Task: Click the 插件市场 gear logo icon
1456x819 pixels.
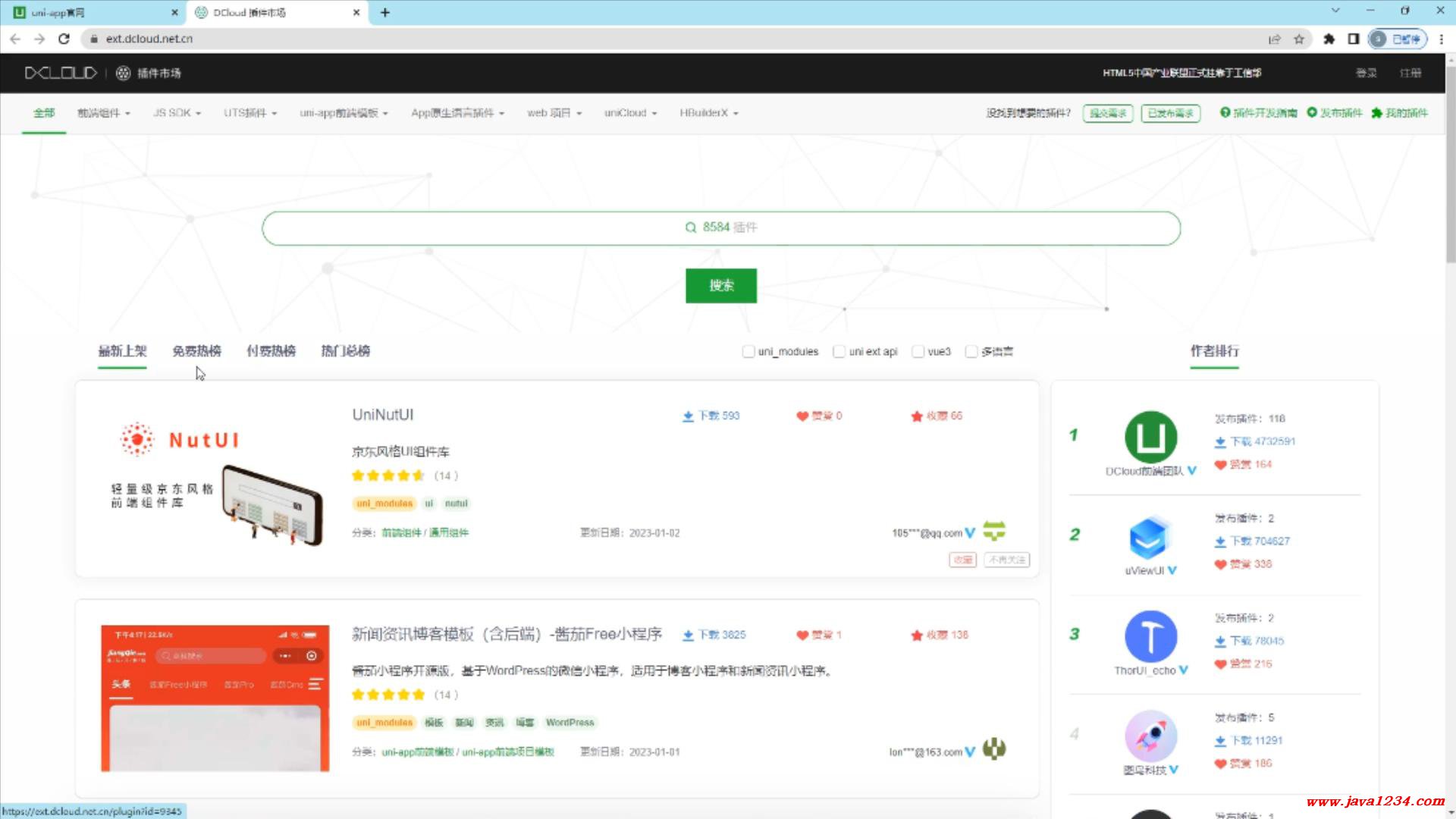Action: [x=123, y=73]
